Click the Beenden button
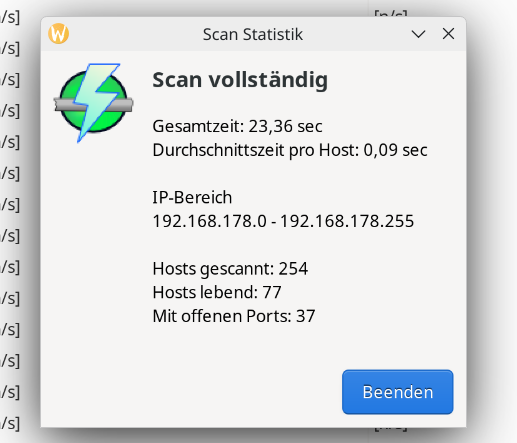The image size is (517, 443). coord(397,392)
